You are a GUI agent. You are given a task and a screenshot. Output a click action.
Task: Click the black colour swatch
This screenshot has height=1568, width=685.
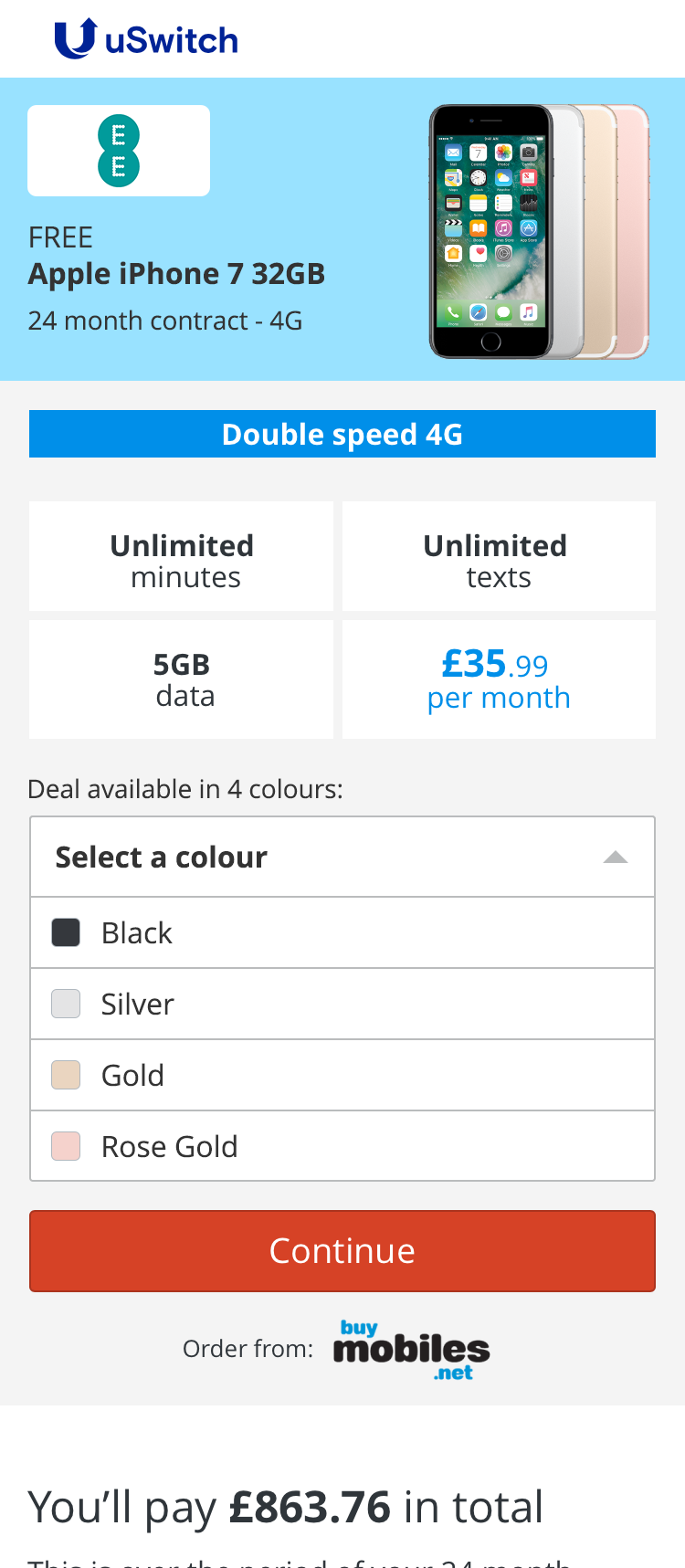(66, 933)
